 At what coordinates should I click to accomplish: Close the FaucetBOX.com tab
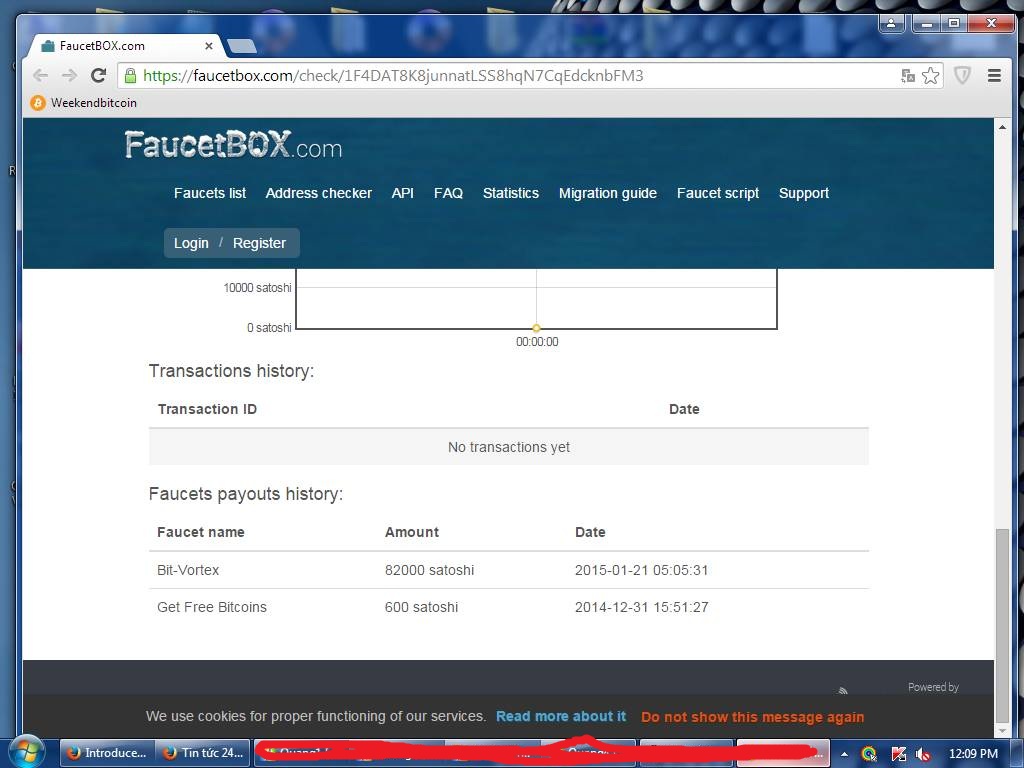click(208, 46)
